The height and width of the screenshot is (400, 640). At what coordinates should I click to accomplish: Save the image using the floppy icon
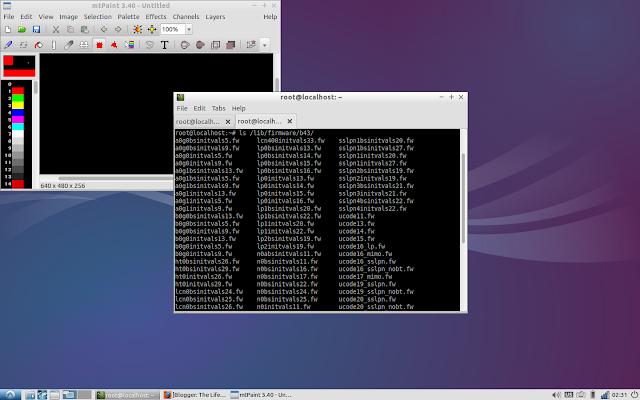pyautogui.click(x=36, y=29)
